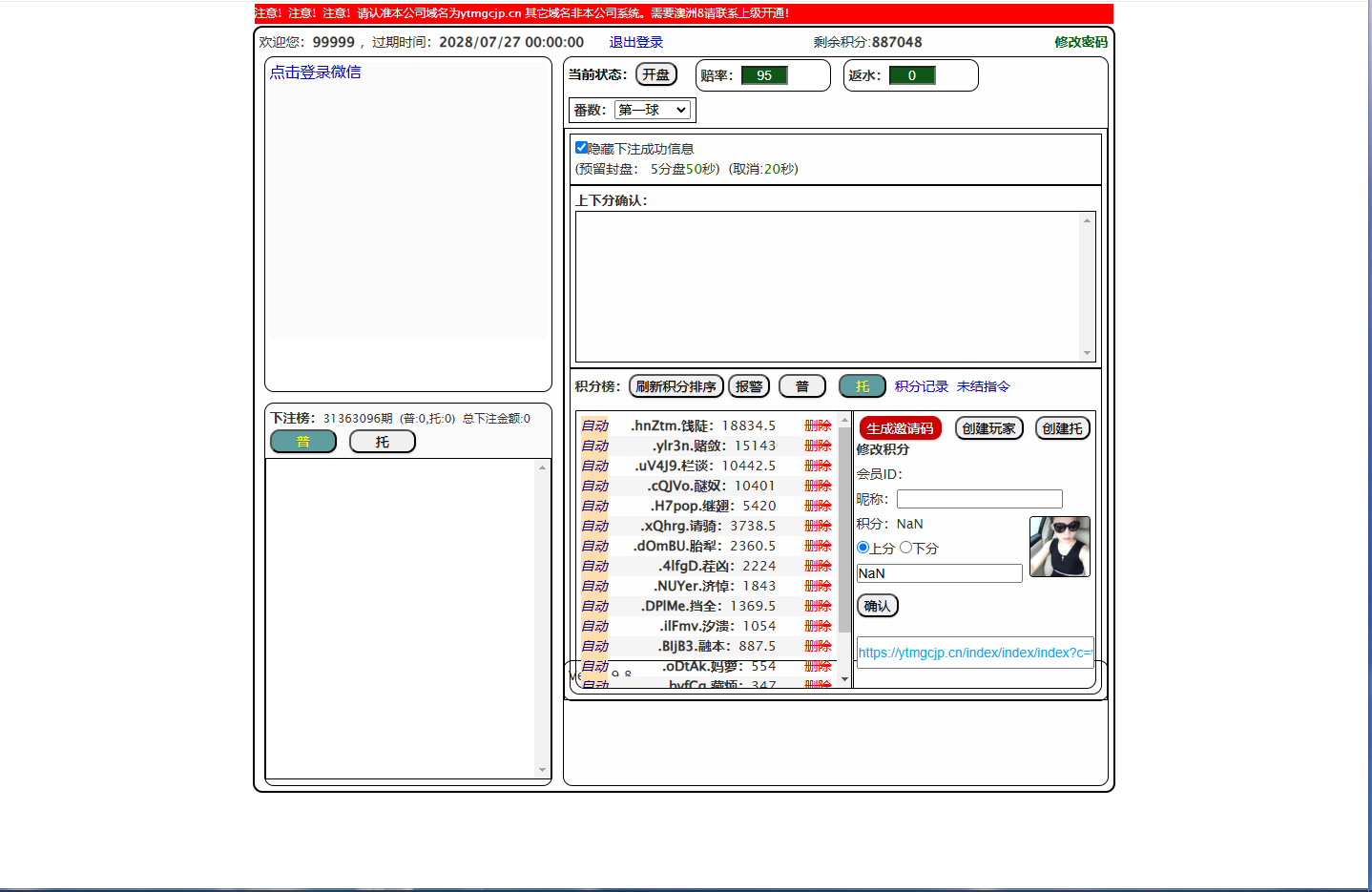This screenshot has height=892, width=1372.
Task: Select the .BljB3 player entry with 887.5
Action: 717,646
